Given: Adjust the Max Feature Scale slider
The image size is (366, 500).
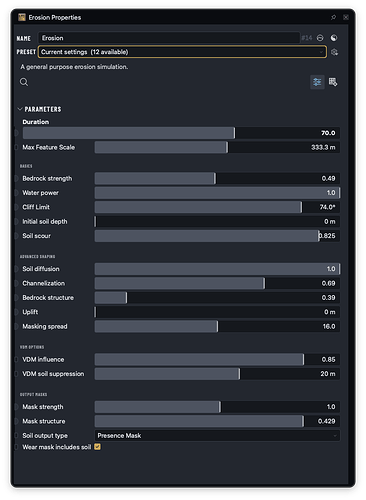Looking at the screenshot, I should 217,147.
